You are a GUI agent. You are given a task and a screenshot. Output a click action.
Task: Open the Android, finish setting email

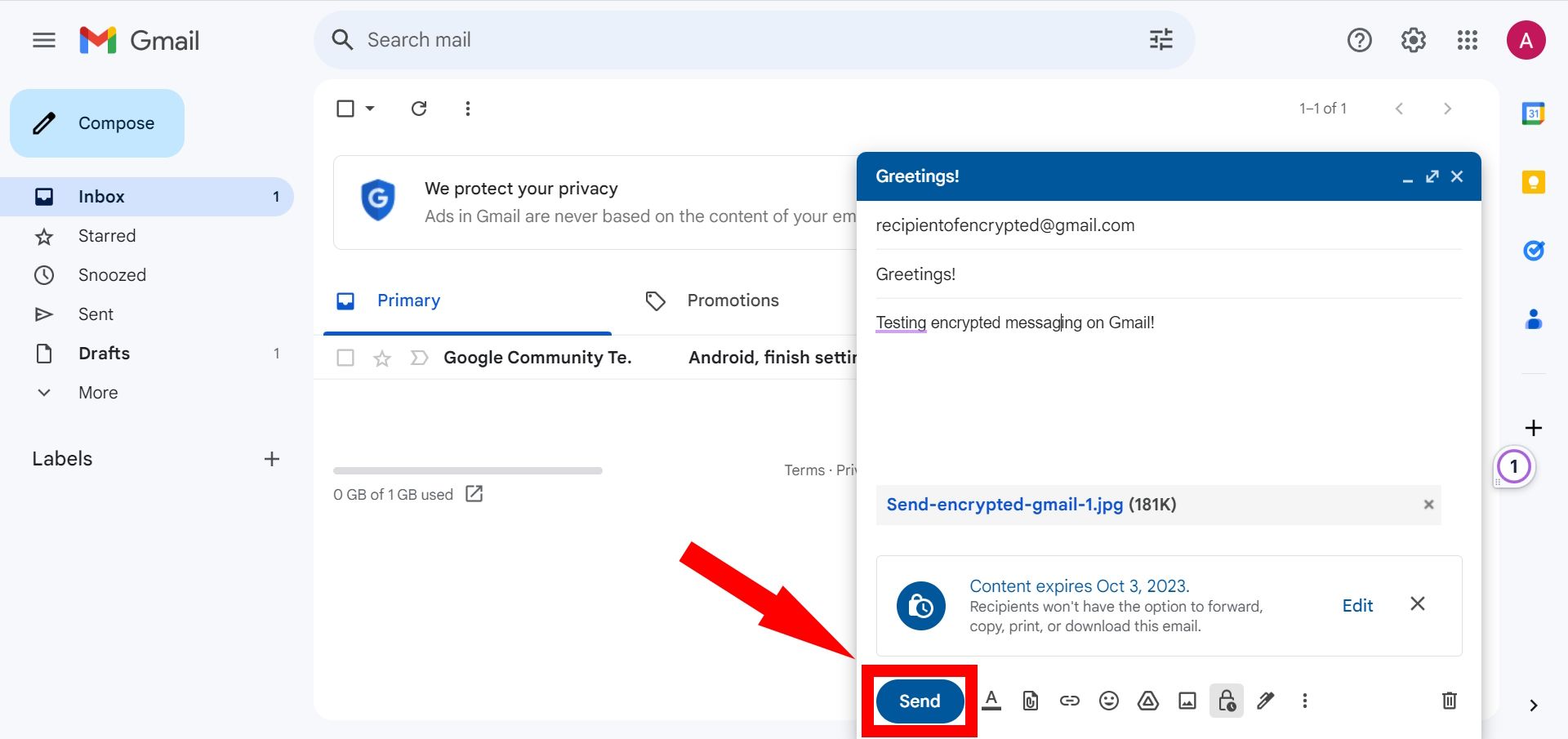click(x=772, y=358)
